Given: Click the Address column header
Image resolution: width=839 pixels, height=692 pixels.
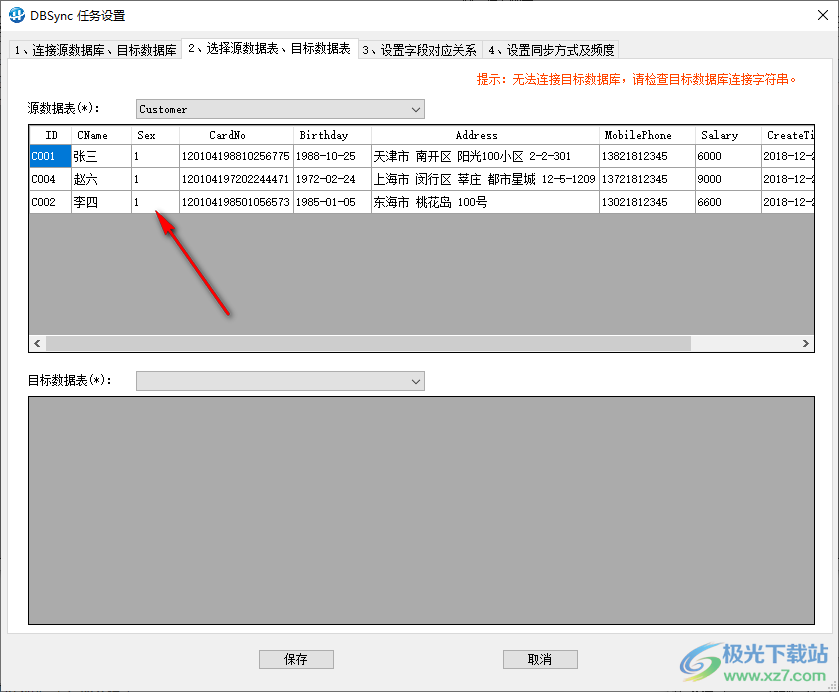Looking at the screenshot, I should [x=485, y=135].
